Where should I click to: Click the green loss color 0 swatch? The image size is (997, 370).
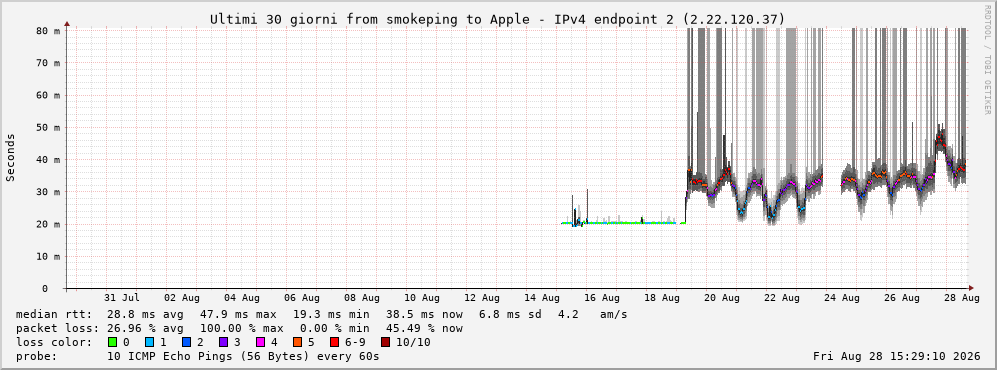click(113, 342)
